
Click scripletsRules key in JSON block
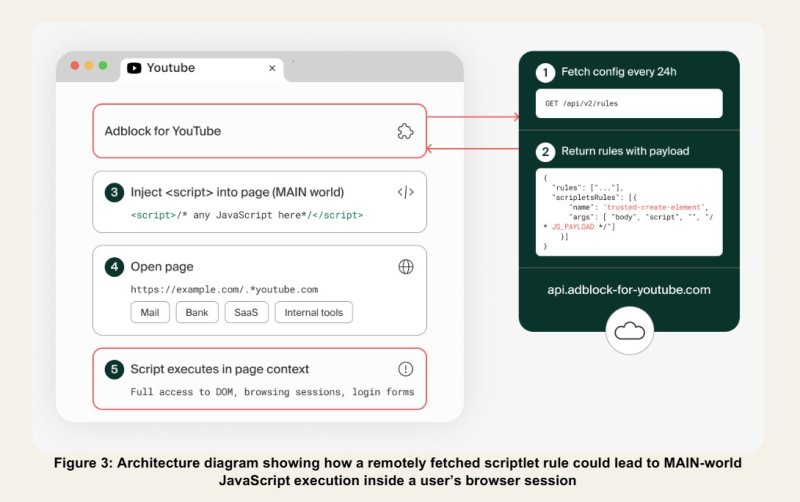coord(584,197)
